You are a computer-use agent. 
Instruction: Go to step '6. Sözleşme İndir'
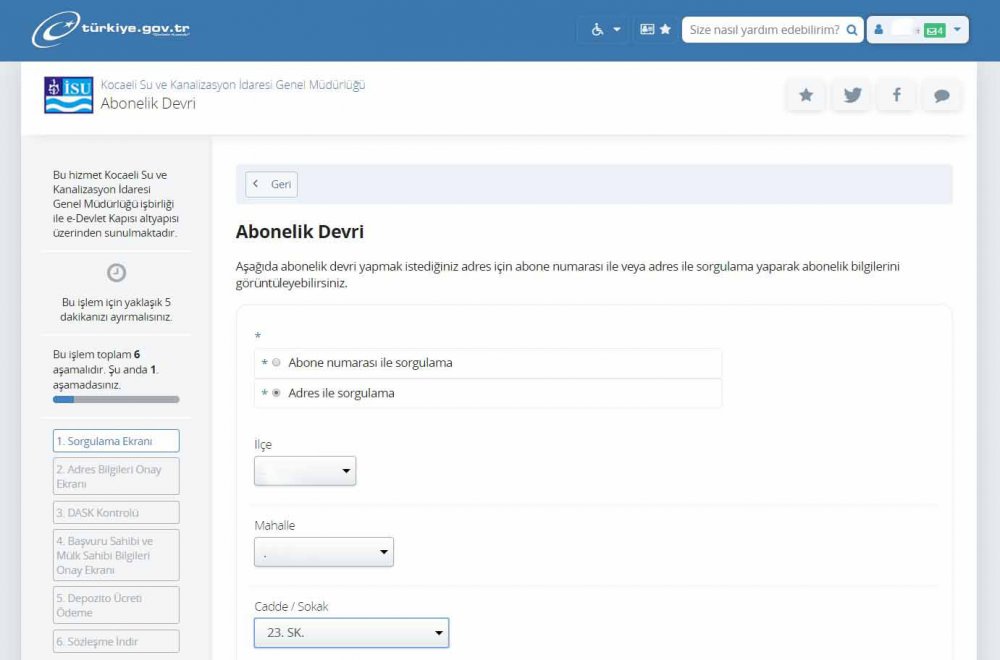coord(116,642)
